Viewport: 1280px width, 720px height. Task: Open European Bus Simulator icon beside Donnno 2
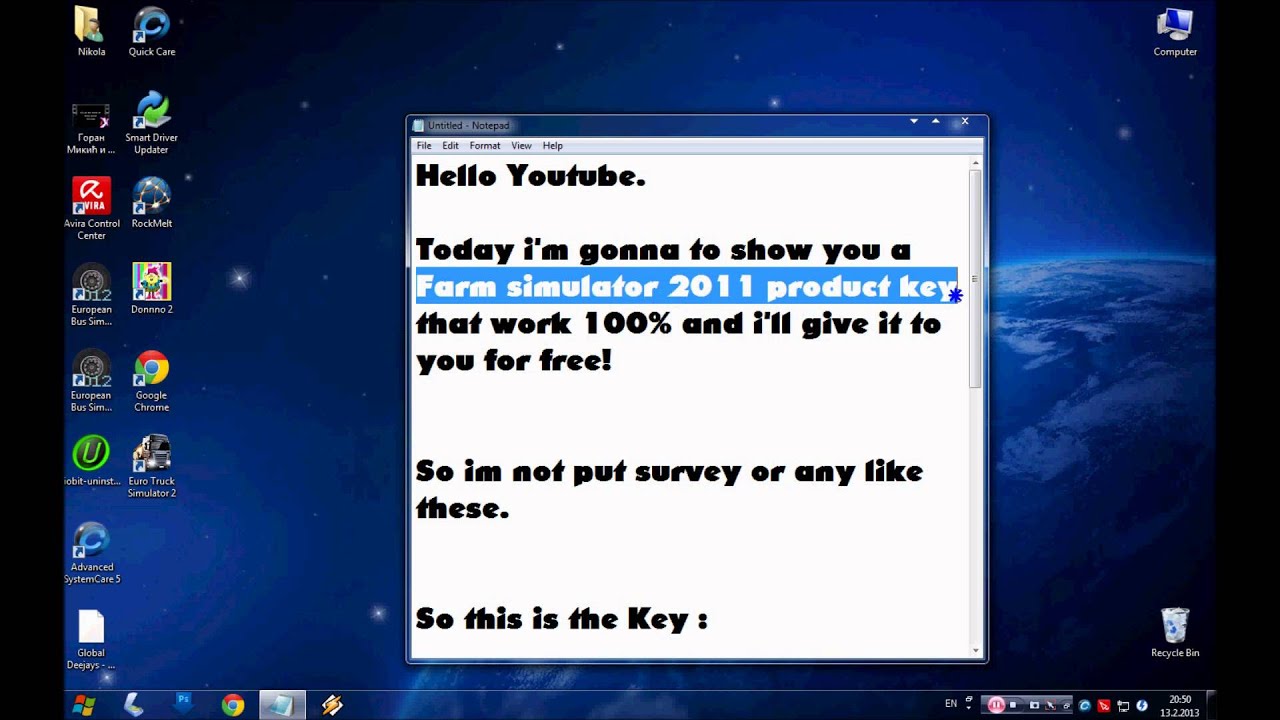click(91, 294)
